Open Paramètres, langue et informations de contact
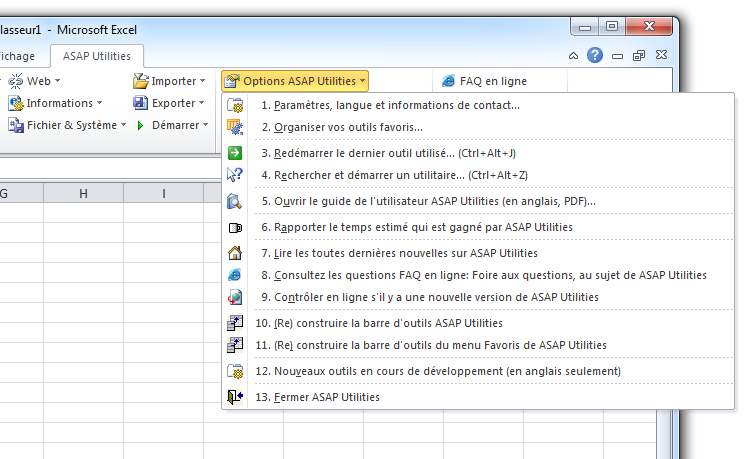The width and height of the screenshot is (750, 459). (x=478, y=105)
